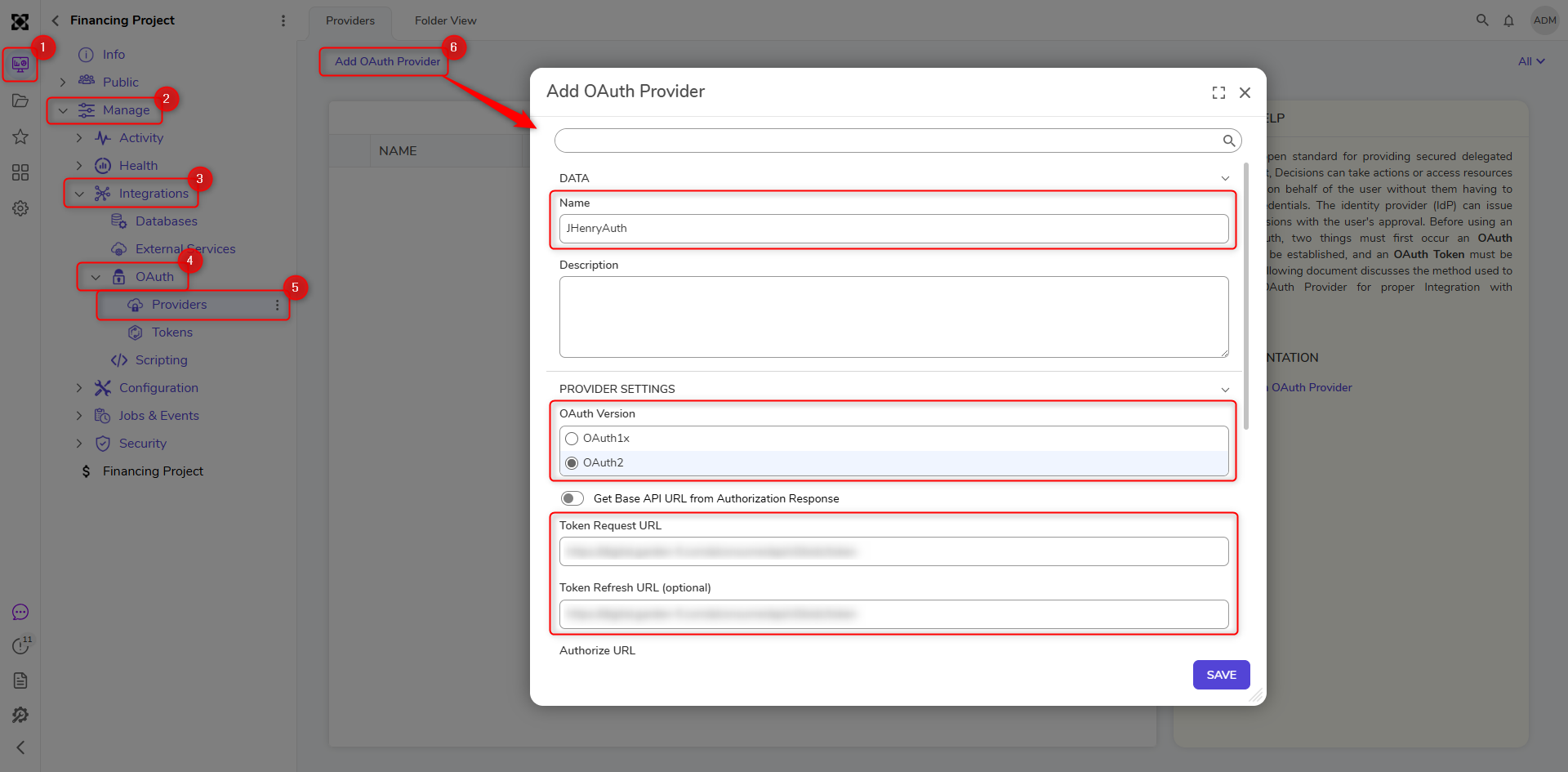This screenshot has width=1568, height=772.
Task: Open the Databases tree item
Action: point(167,221)
